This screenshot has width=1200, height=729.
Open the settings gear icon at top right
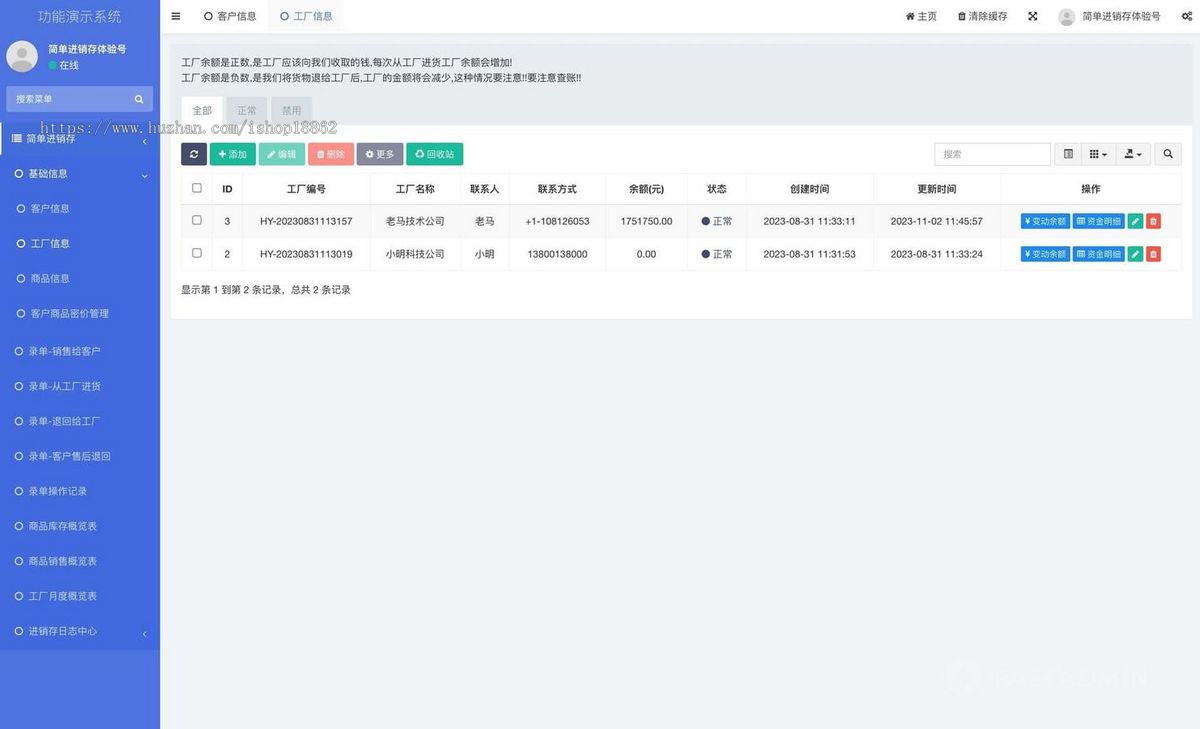point(1188,16)
